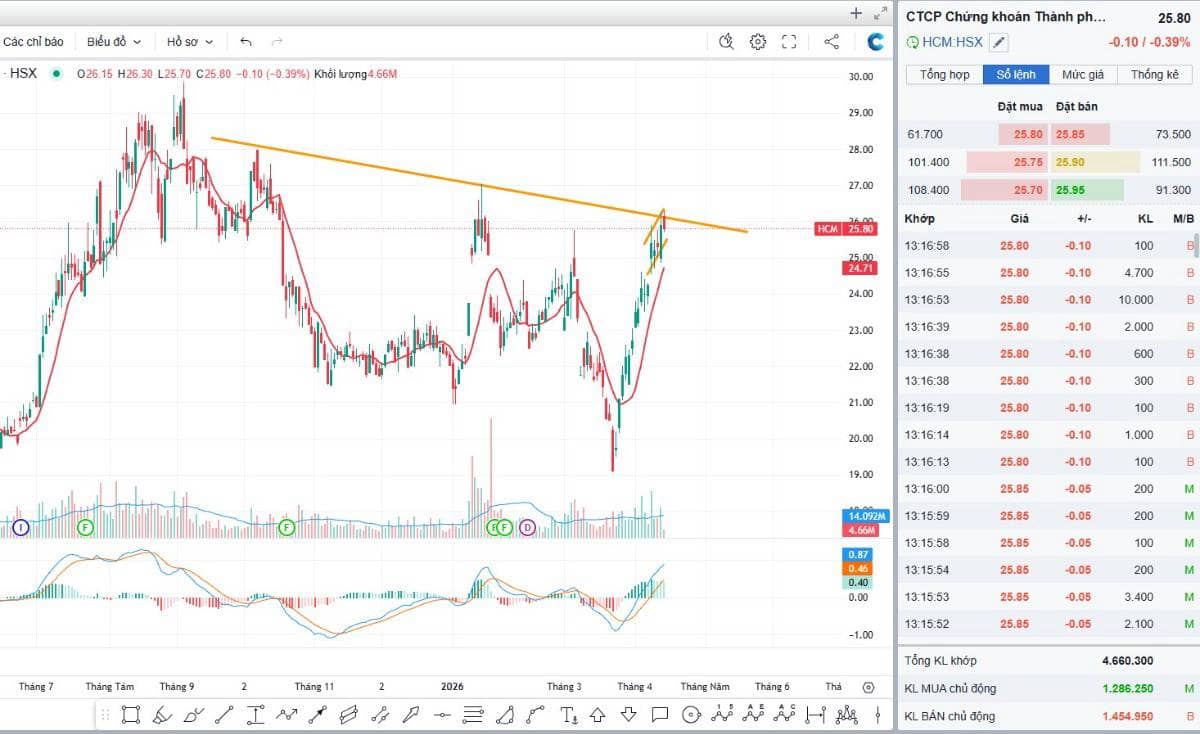Screen dimensions: 1200x734
Task: Open the Biểu đồ dropdown
Action: (x=113, y=42)
